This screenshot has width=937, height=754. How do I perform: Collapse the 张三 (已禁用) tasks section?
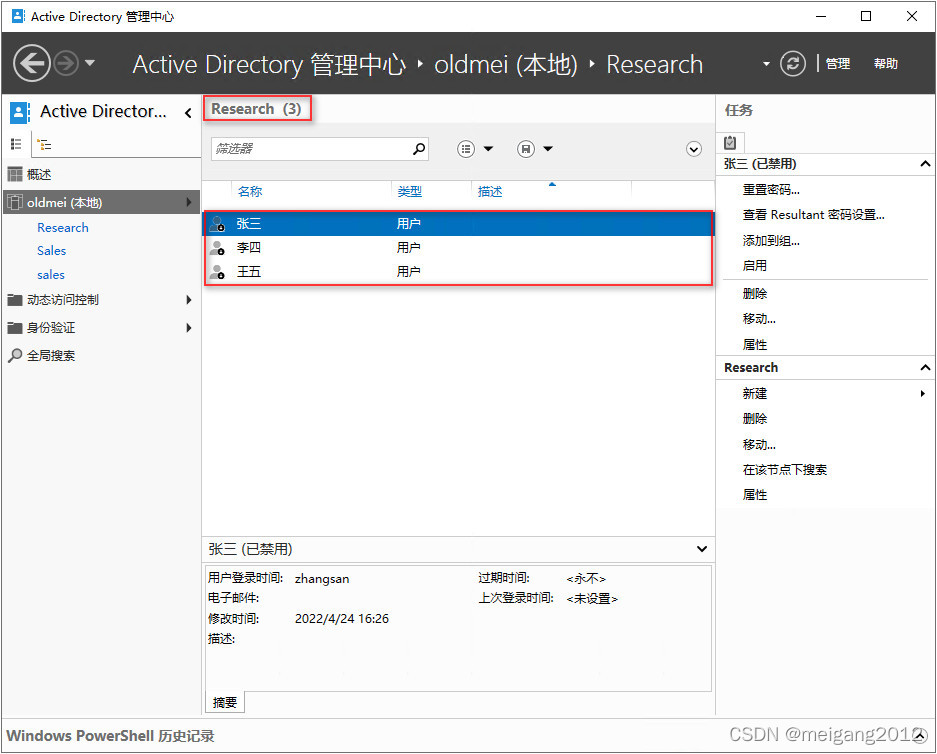pyautogui.click(x=925, y=164)
